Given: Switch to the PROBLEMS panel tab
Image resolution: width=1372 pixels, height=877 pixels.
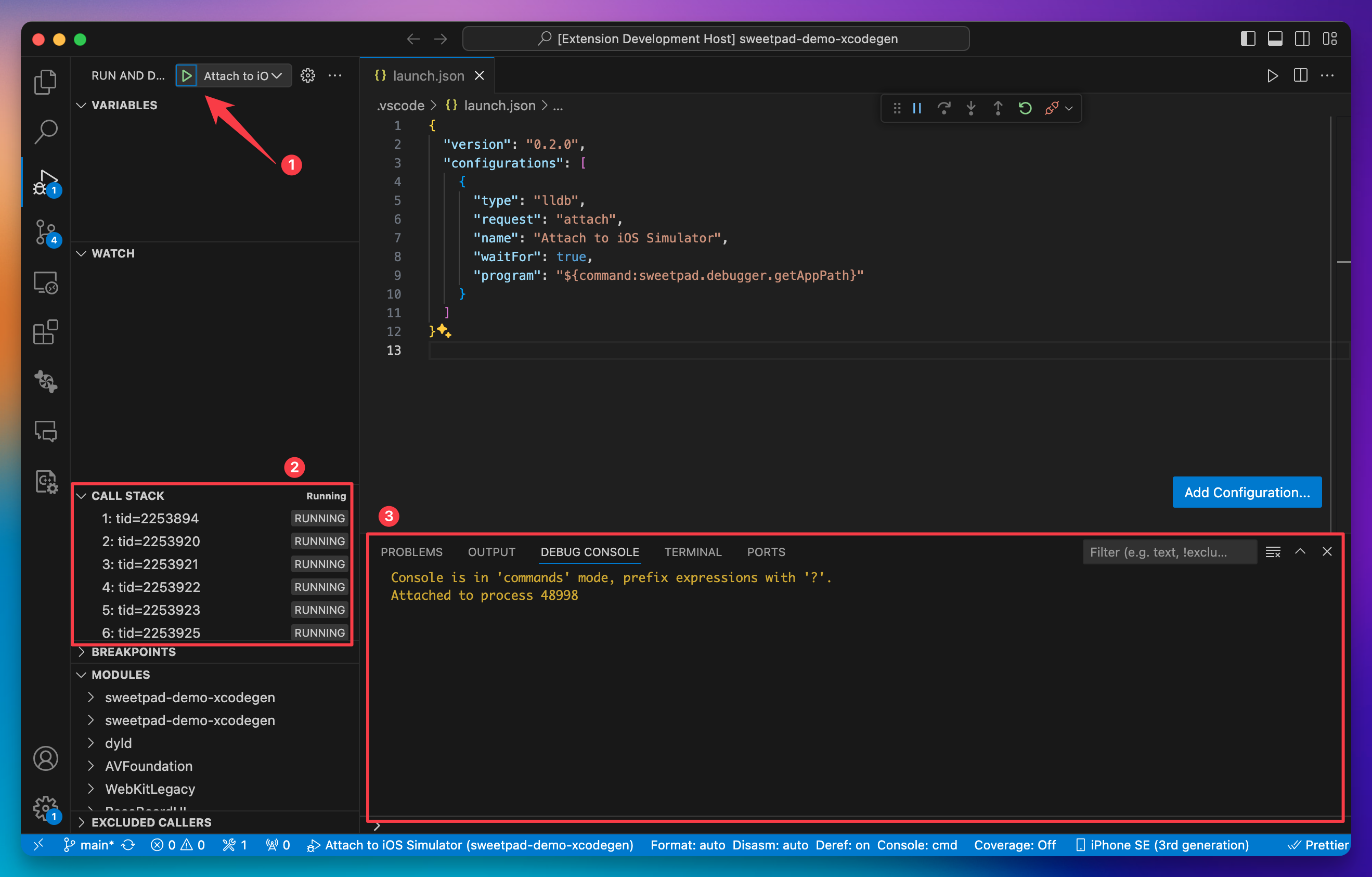Looking at the screenshot, I should 411,551.
